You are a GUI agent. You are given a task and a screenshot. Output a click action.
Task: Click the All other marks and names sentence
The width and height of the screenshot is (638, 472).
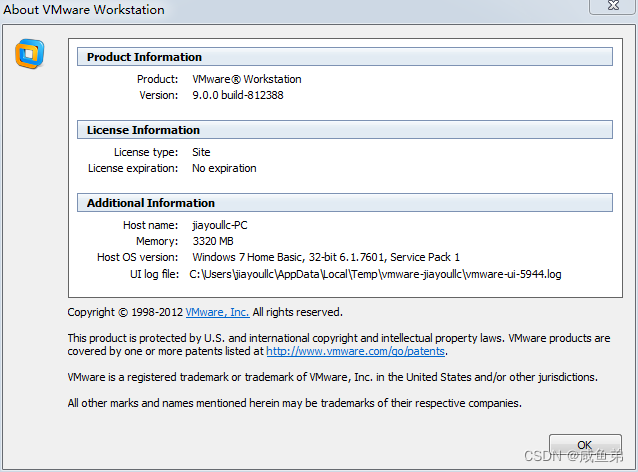point(295,403)
